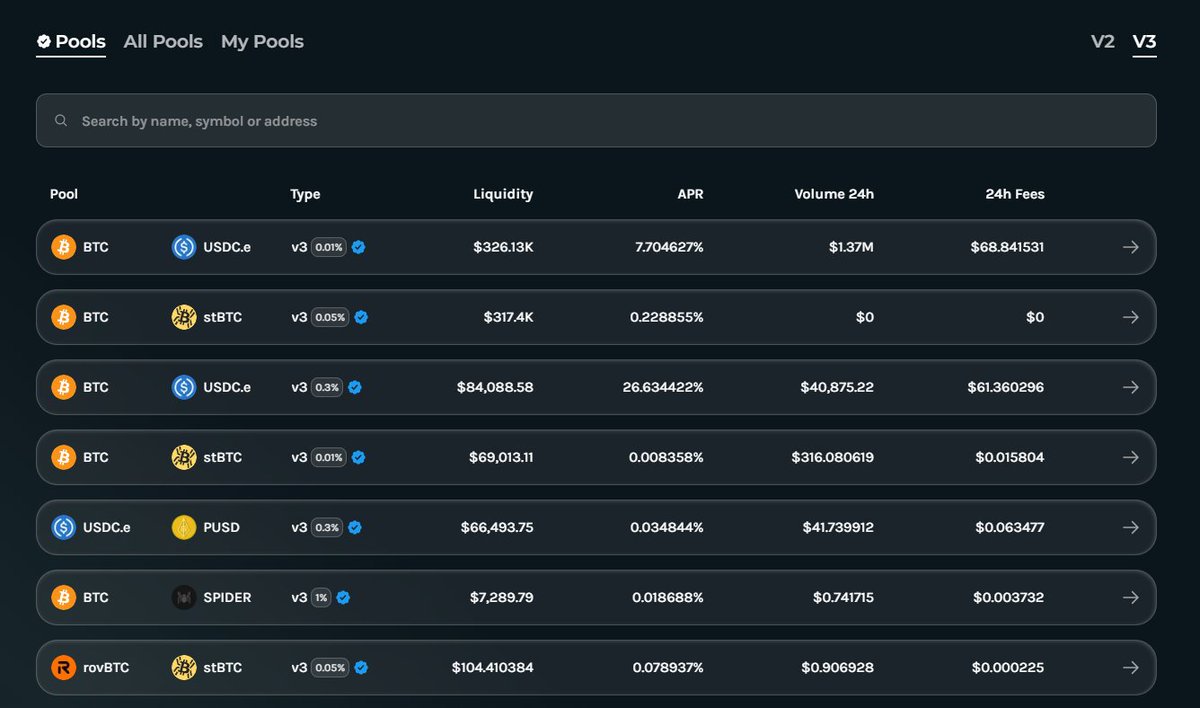This screenshot has width=1200, height=708.
Task: Click stBTC icon in $317.4K liquidity row
Action: click(184, 317)
